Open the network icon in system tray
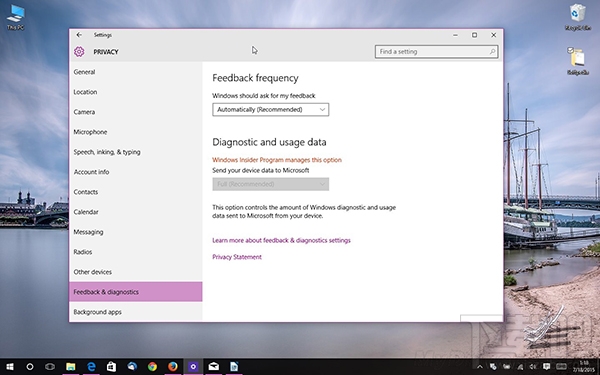600x375 pixels. click(x=520, y=367)
